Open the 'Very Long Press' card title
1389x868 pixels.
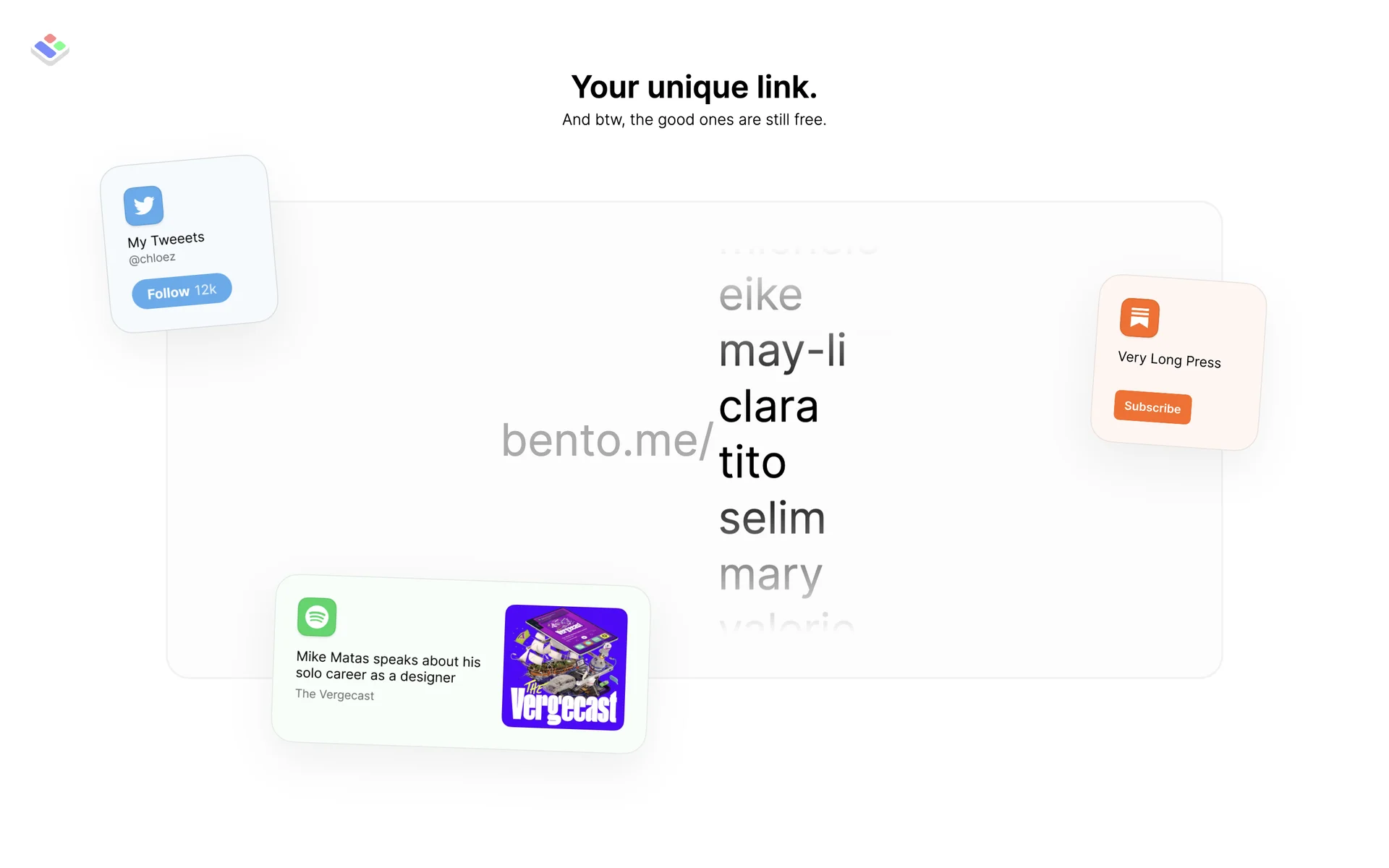click(1169, 359)
